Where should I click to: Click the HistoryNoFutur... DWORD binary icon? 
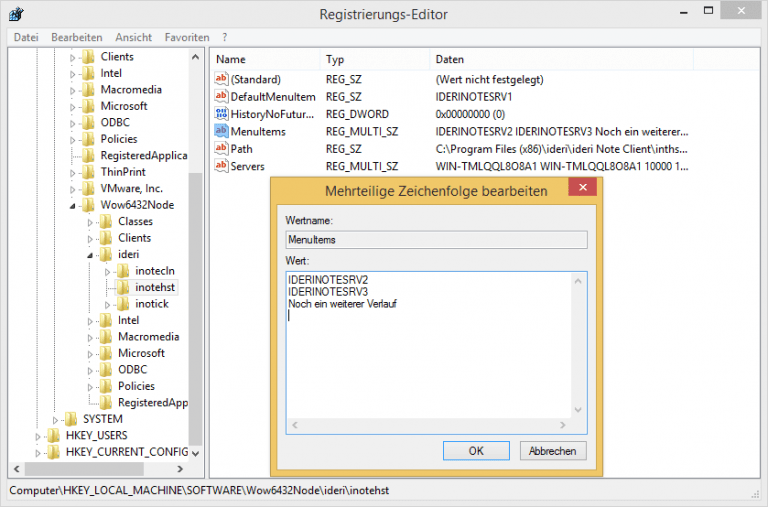(x=221, y=114)
